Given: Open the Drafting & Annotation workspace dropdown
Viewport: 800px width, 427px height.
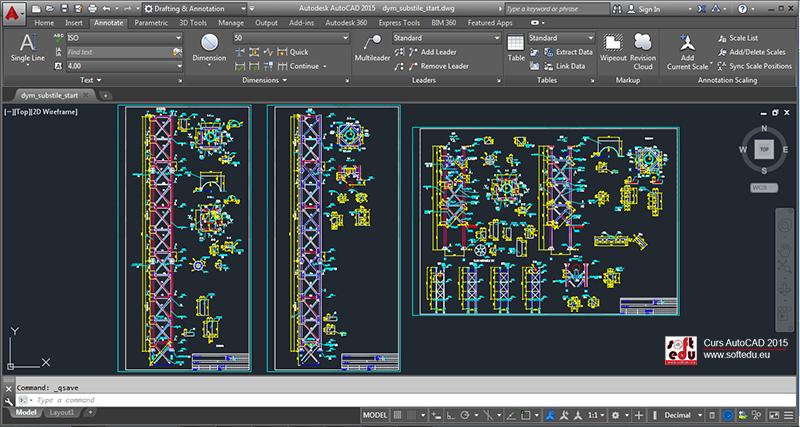Looking at the screenshot, I should click(192, 9).
